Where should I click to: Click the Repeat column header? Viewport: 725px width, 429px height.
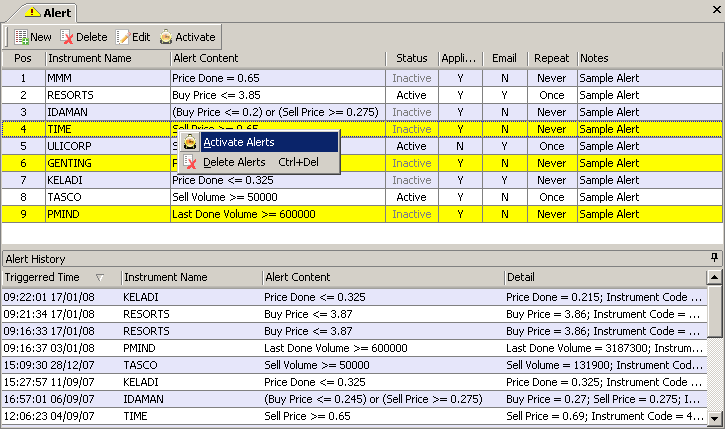point(552,58)
